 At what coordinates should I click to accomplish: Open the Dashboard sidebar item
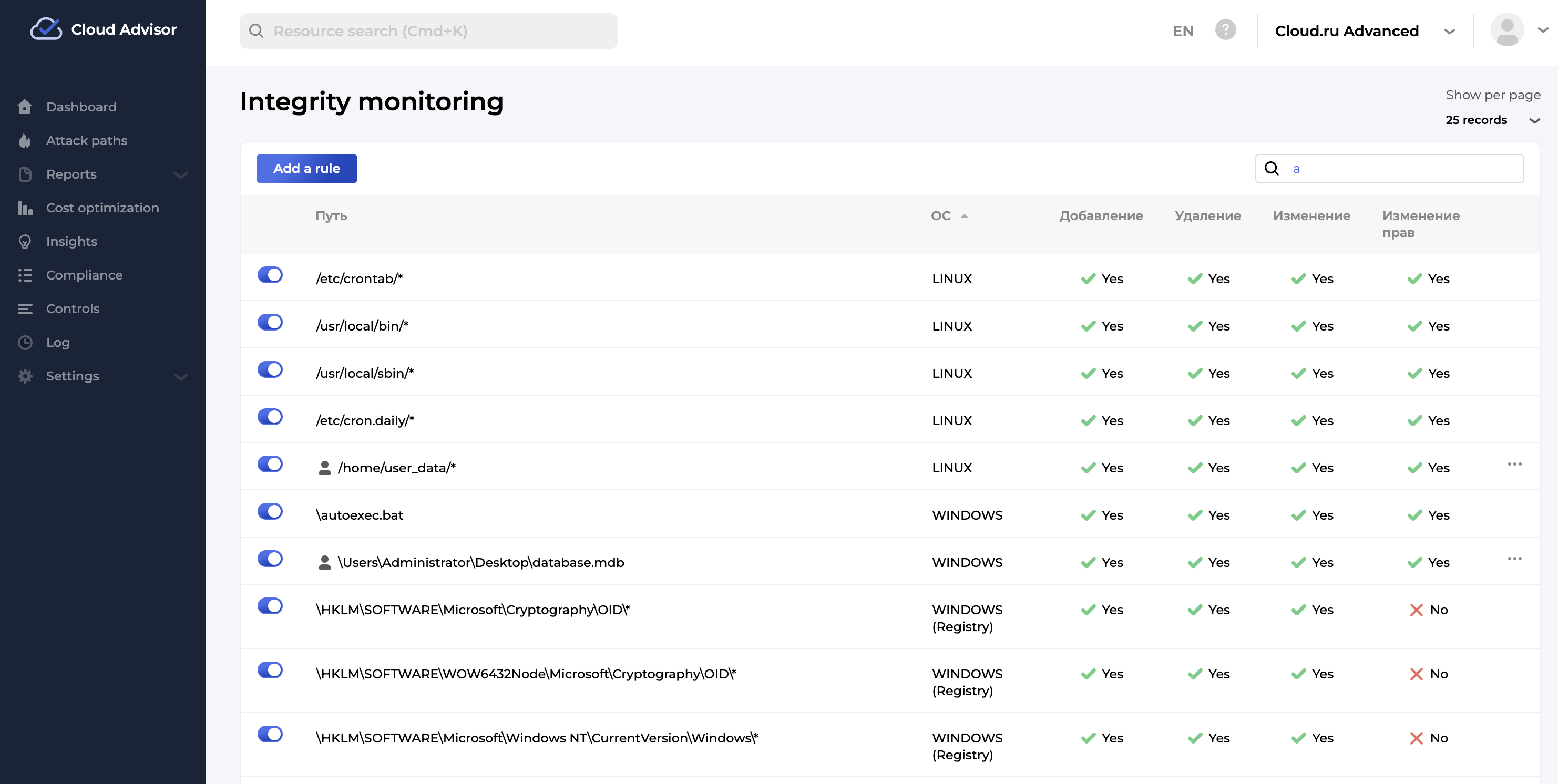tap(81, 107)
